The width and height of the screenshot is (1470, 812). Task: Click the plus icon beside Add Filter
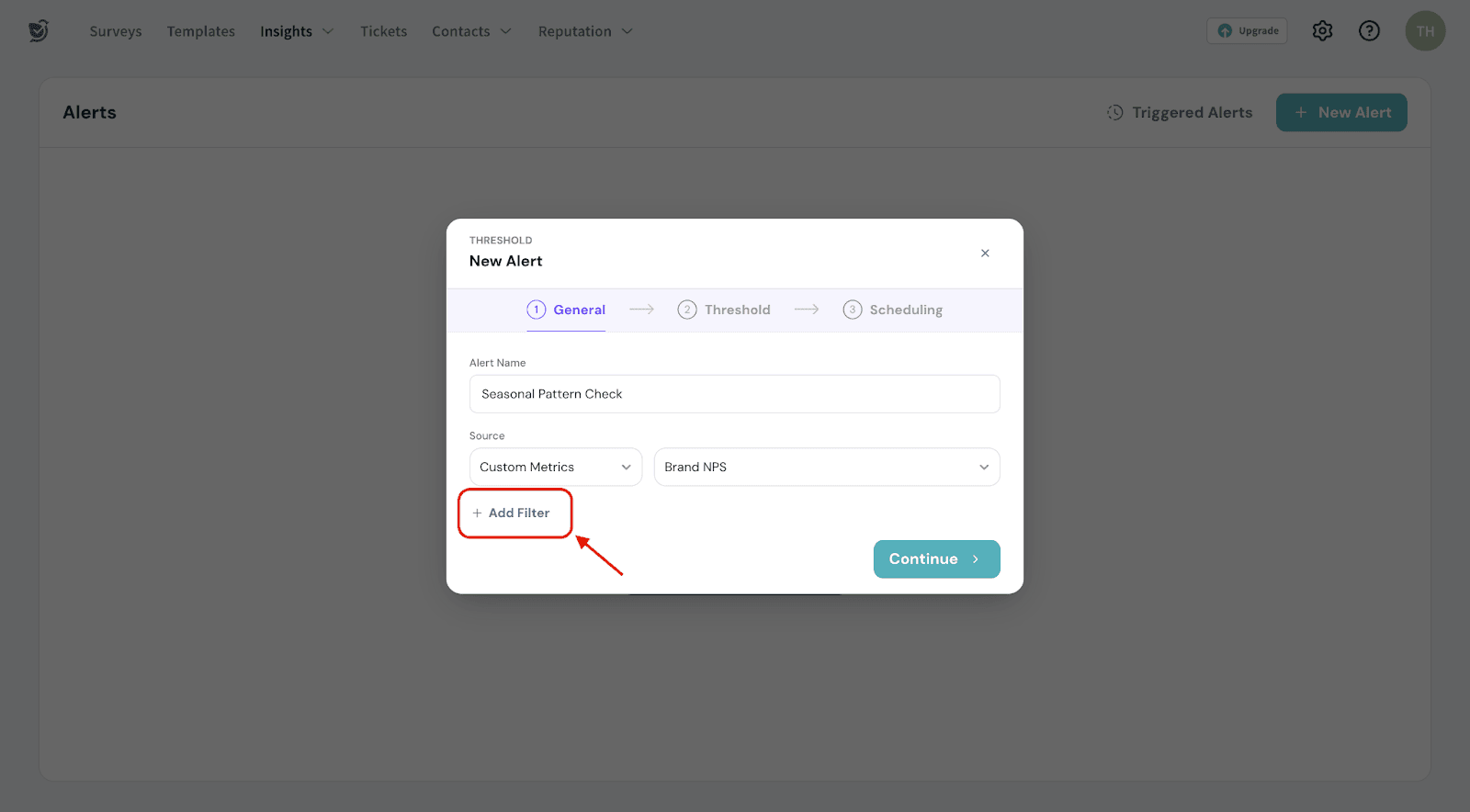[x=477, y=513]
